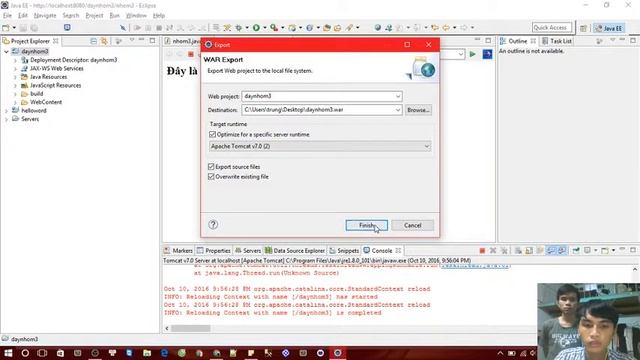Open the Window menu
640x360 pixels.
coord(136,16)
